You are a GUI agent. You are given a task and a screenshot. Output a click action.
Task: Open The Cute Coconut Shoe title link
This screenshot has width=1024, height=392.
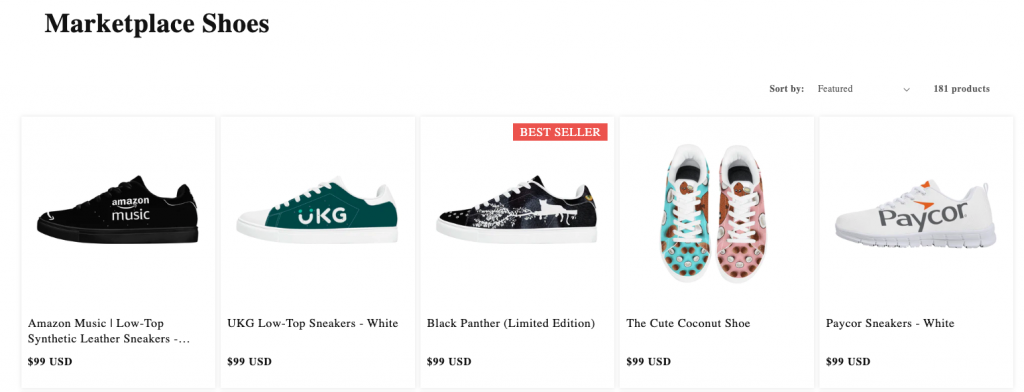[688, 323]
